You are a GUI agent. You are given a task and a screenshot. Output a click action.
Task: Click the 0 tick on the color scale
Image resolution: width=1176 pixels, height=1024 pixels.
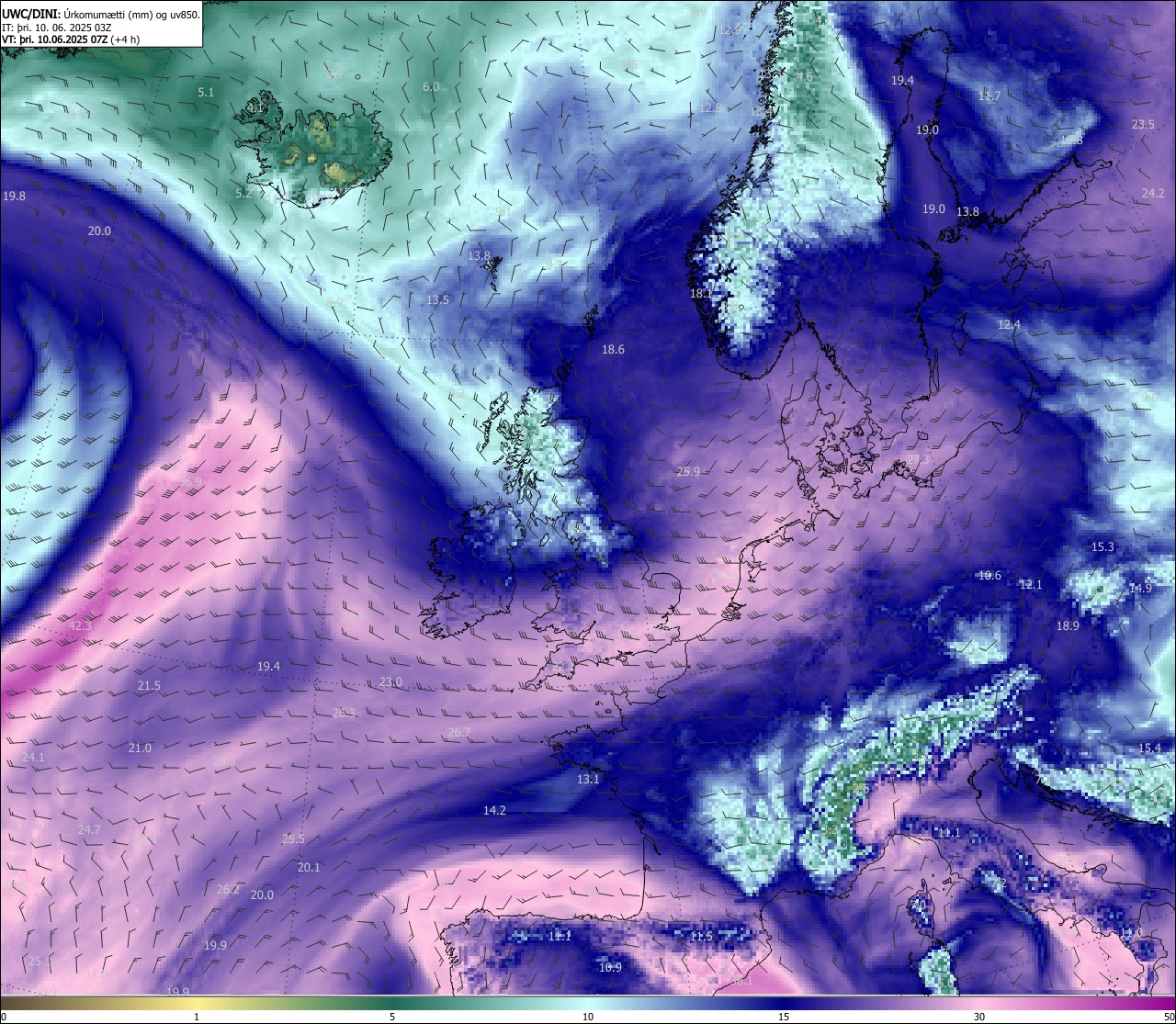pos(4,1017)
